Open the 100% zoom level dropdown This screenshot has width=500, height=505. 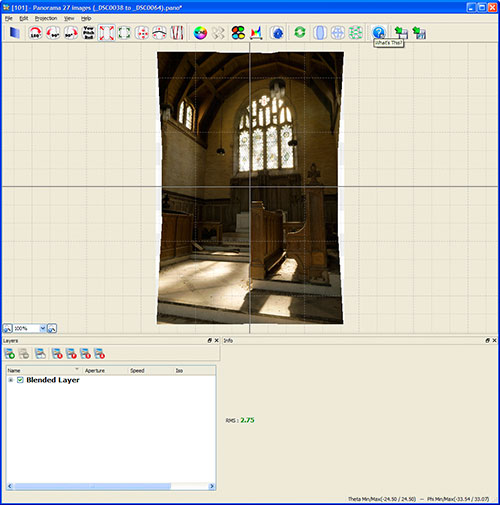pos(42,328)
